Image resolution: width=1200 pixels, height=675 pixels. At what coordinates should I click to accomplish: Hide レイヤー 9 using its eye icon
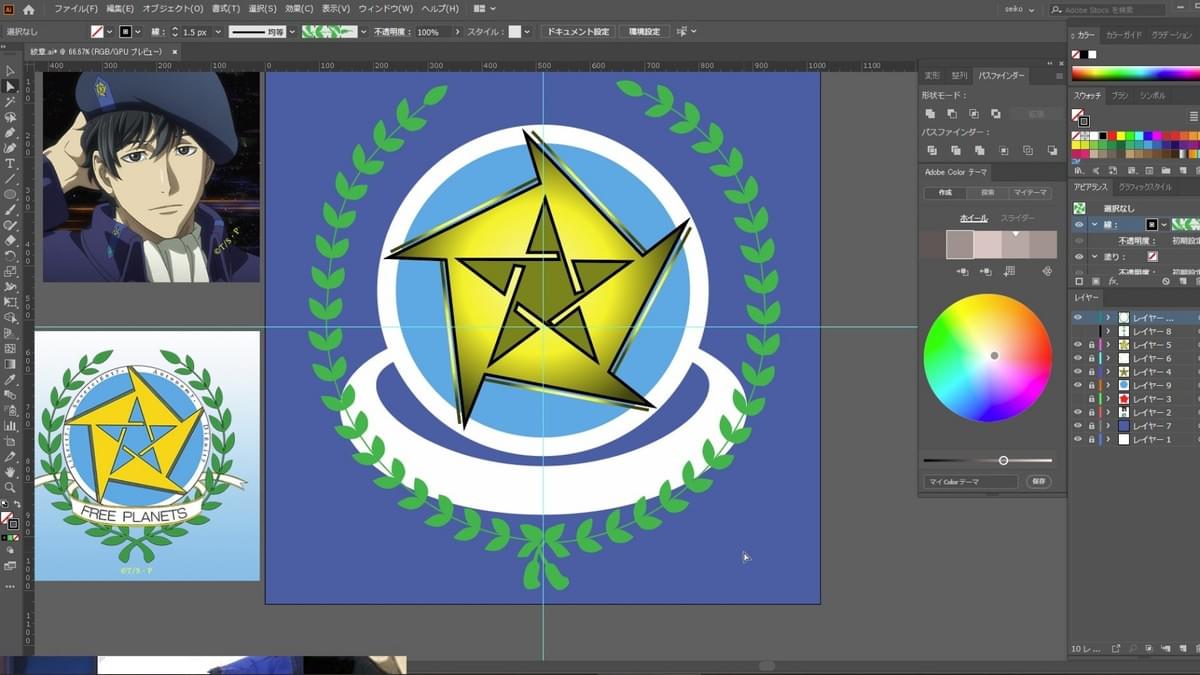1078,385
